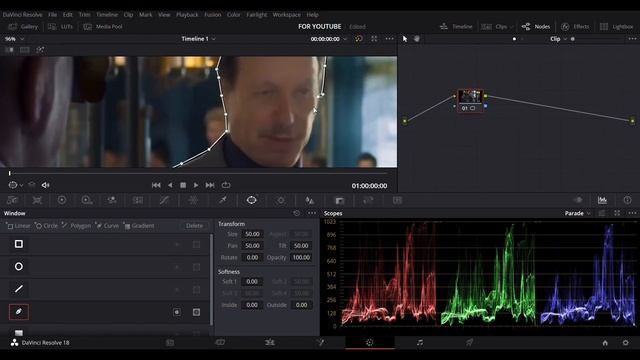
Task: Open the Workspace menu
Action: (287, 15)
